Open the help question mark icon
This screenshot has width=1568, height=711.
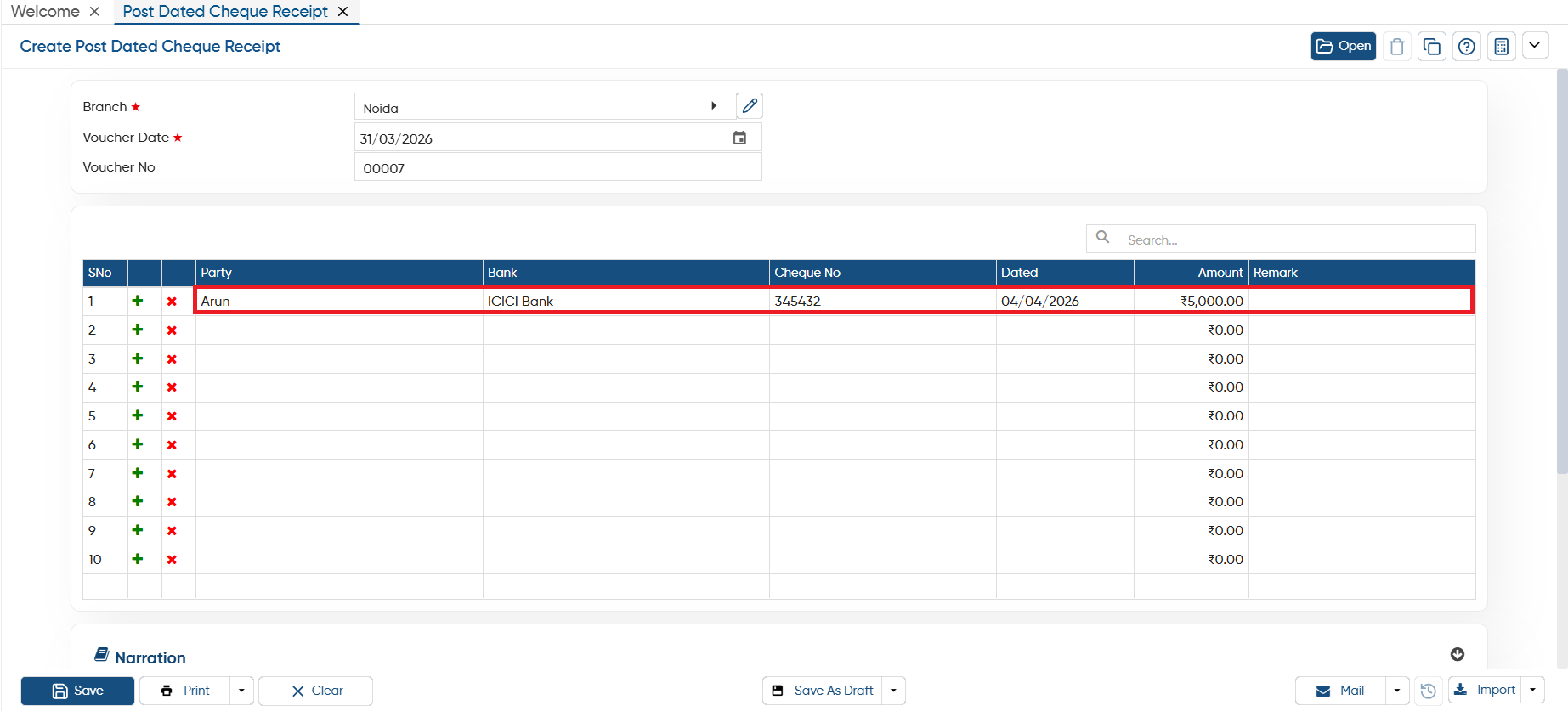pyautogui.click(x=1467, y=47)
